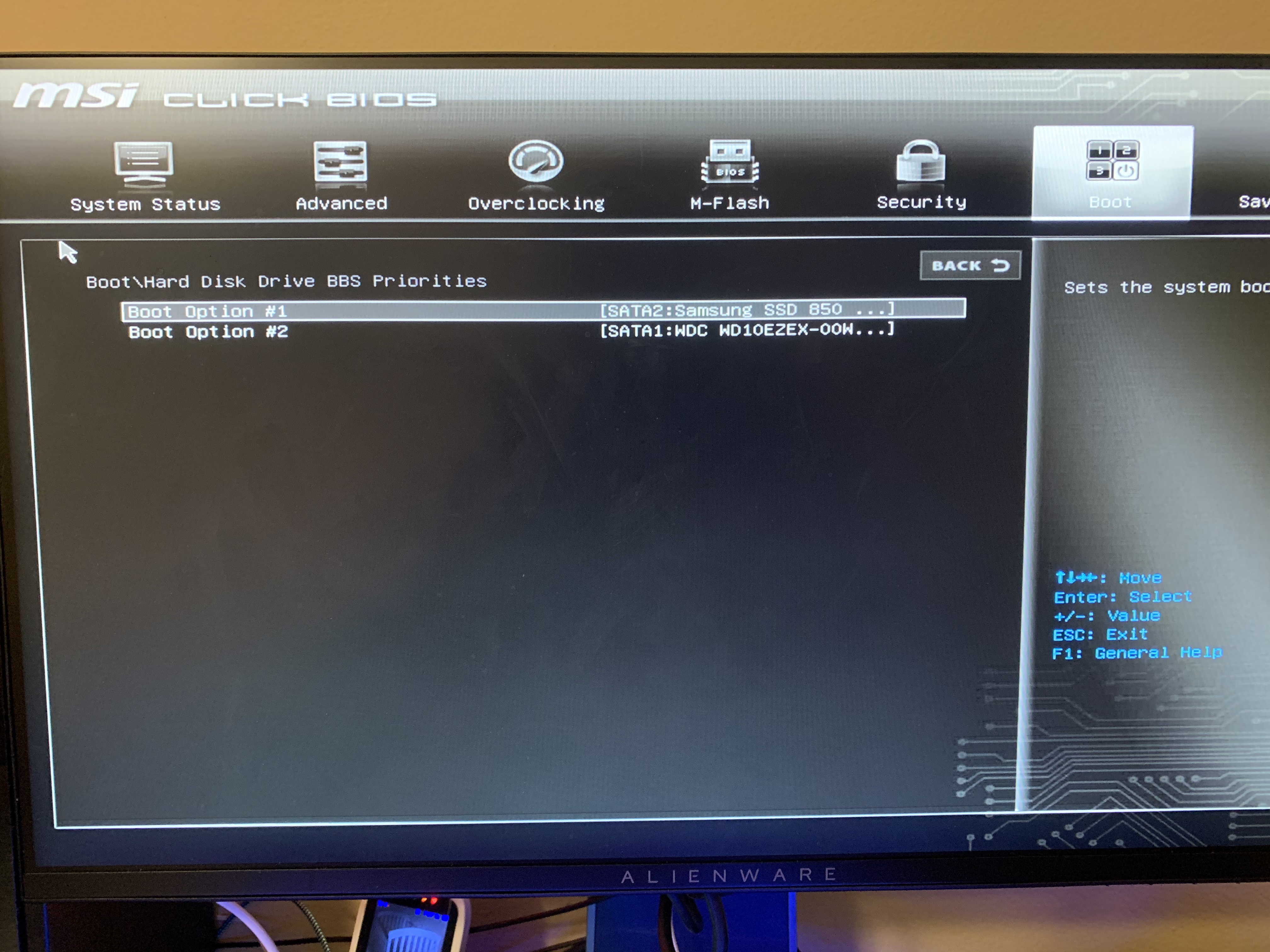Click the Enter: Select key hint

click(x=1123, y=597)
